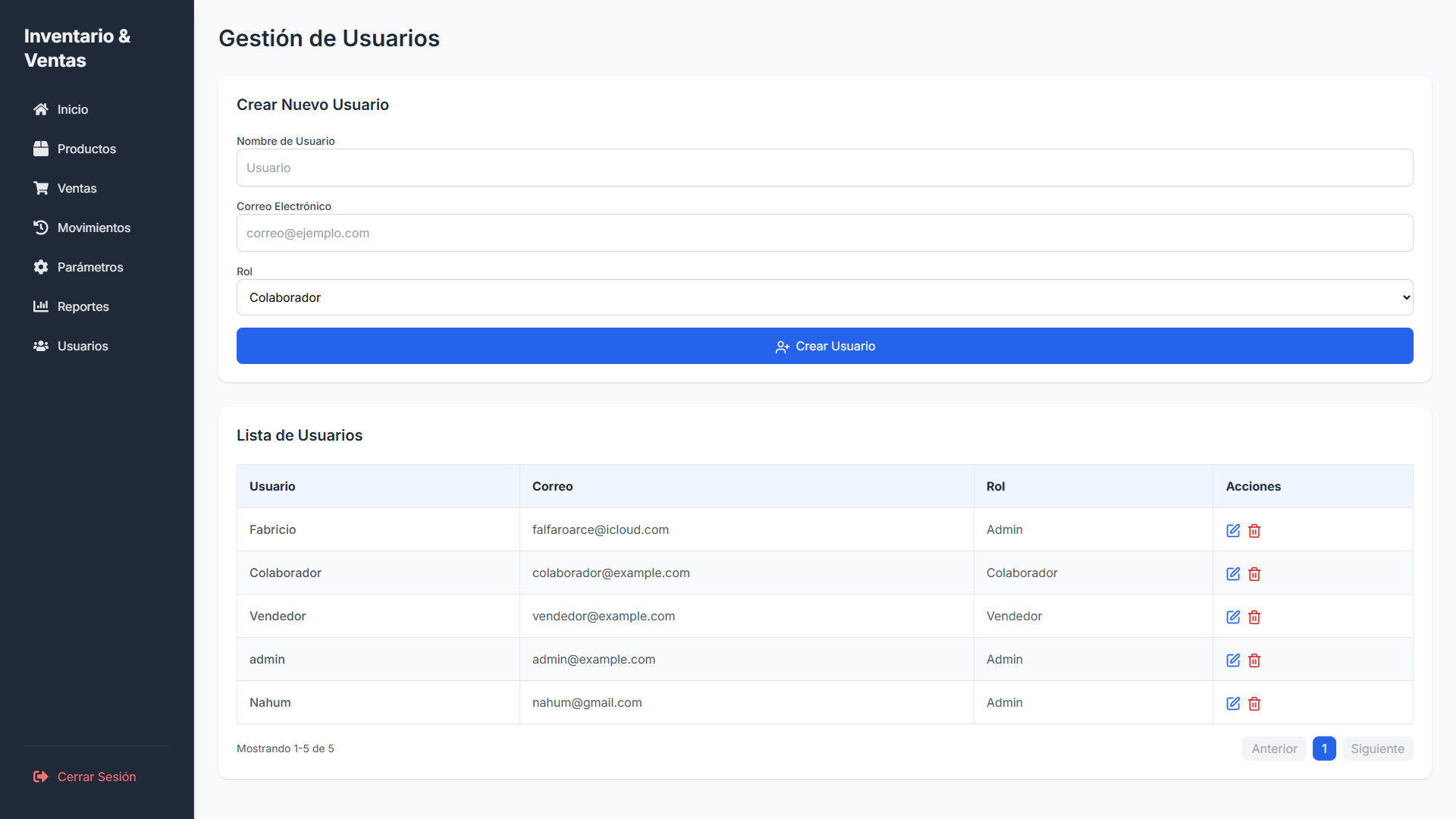1456x819 pixels.
Task: Focus the Nombre de Usuario field
Action: coord(825,168)
